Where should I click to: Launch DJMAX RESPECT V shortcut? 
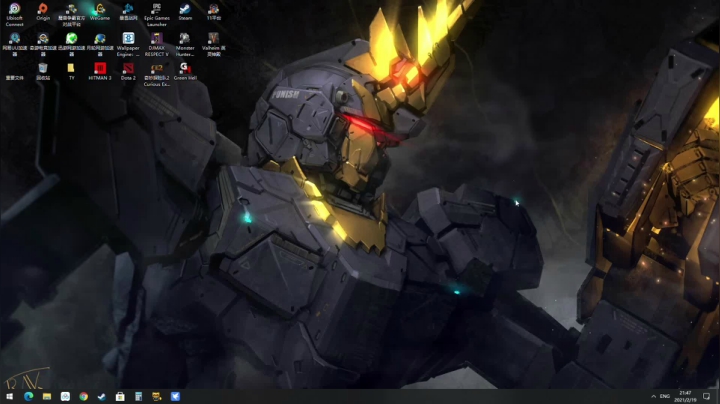(157, 44)
